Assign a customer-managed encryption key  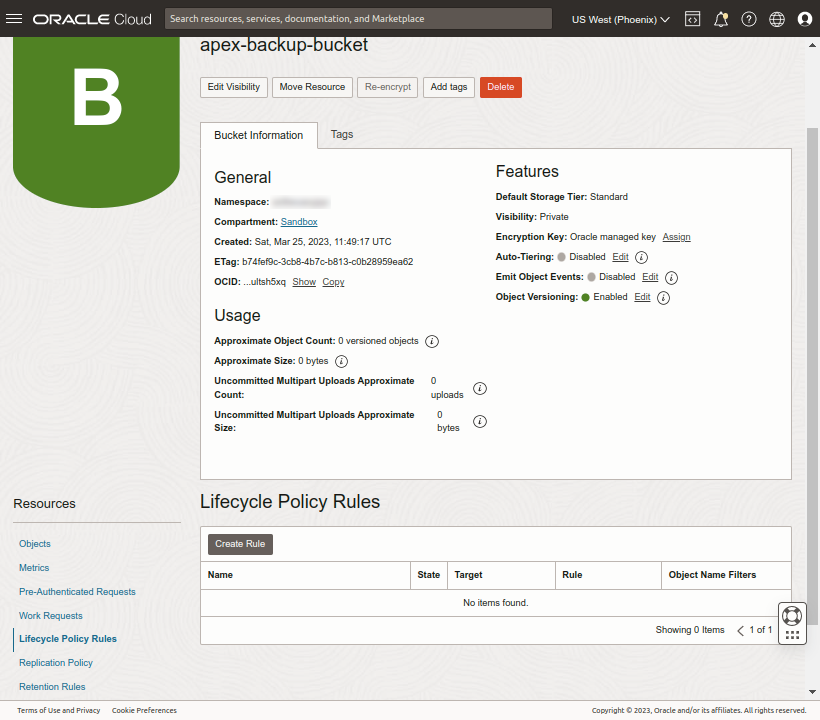[x=676, y=237]
